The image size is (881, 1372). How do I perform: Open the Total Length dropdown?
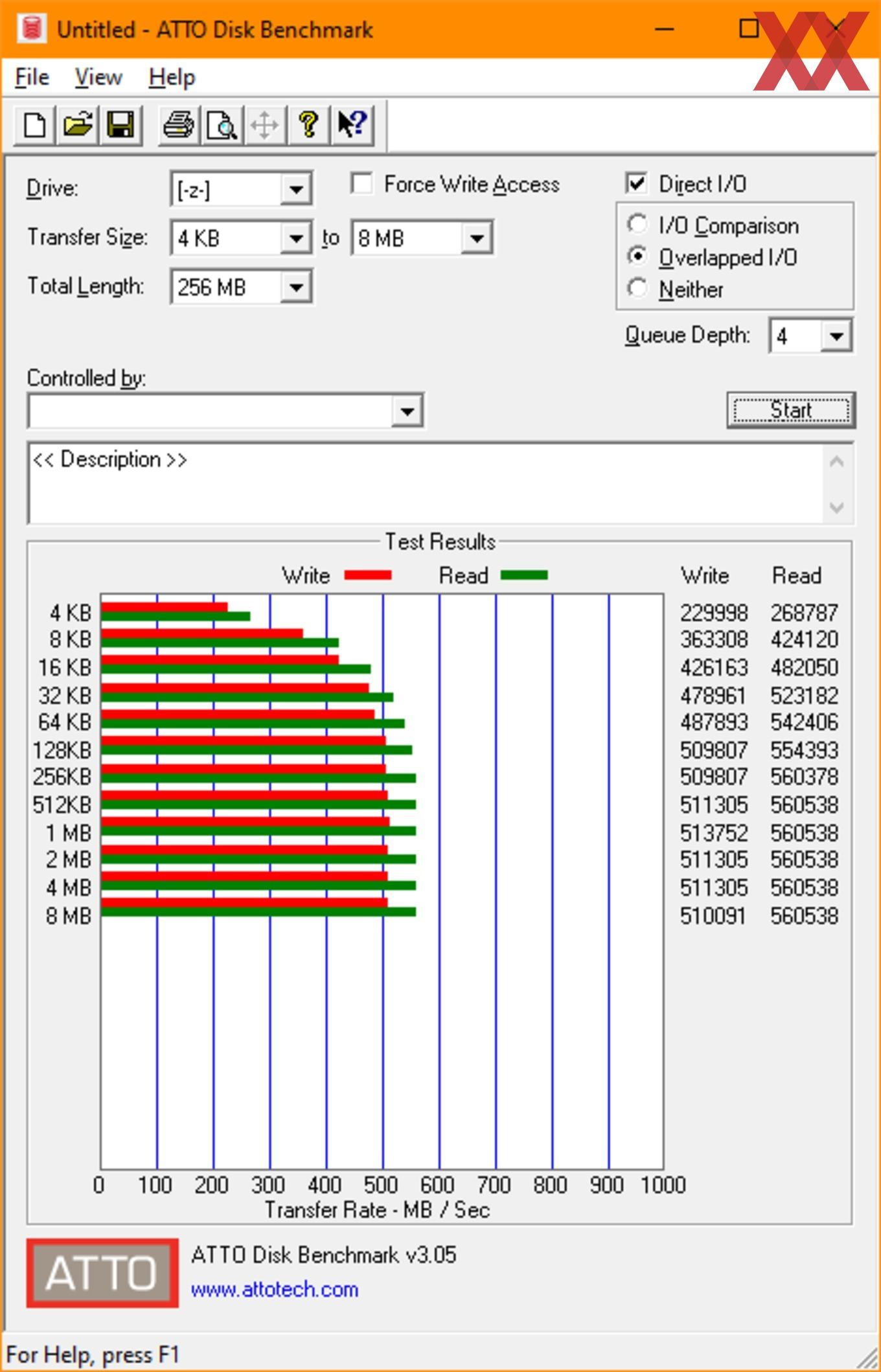click(296, 287)
